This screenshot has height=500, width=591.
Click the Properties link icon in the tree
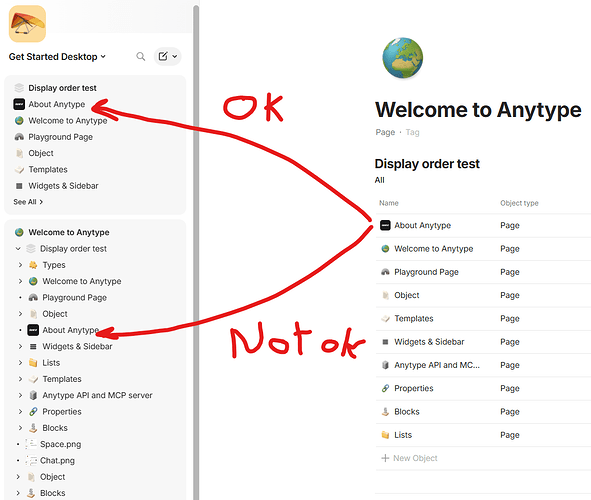click(33, 411)
